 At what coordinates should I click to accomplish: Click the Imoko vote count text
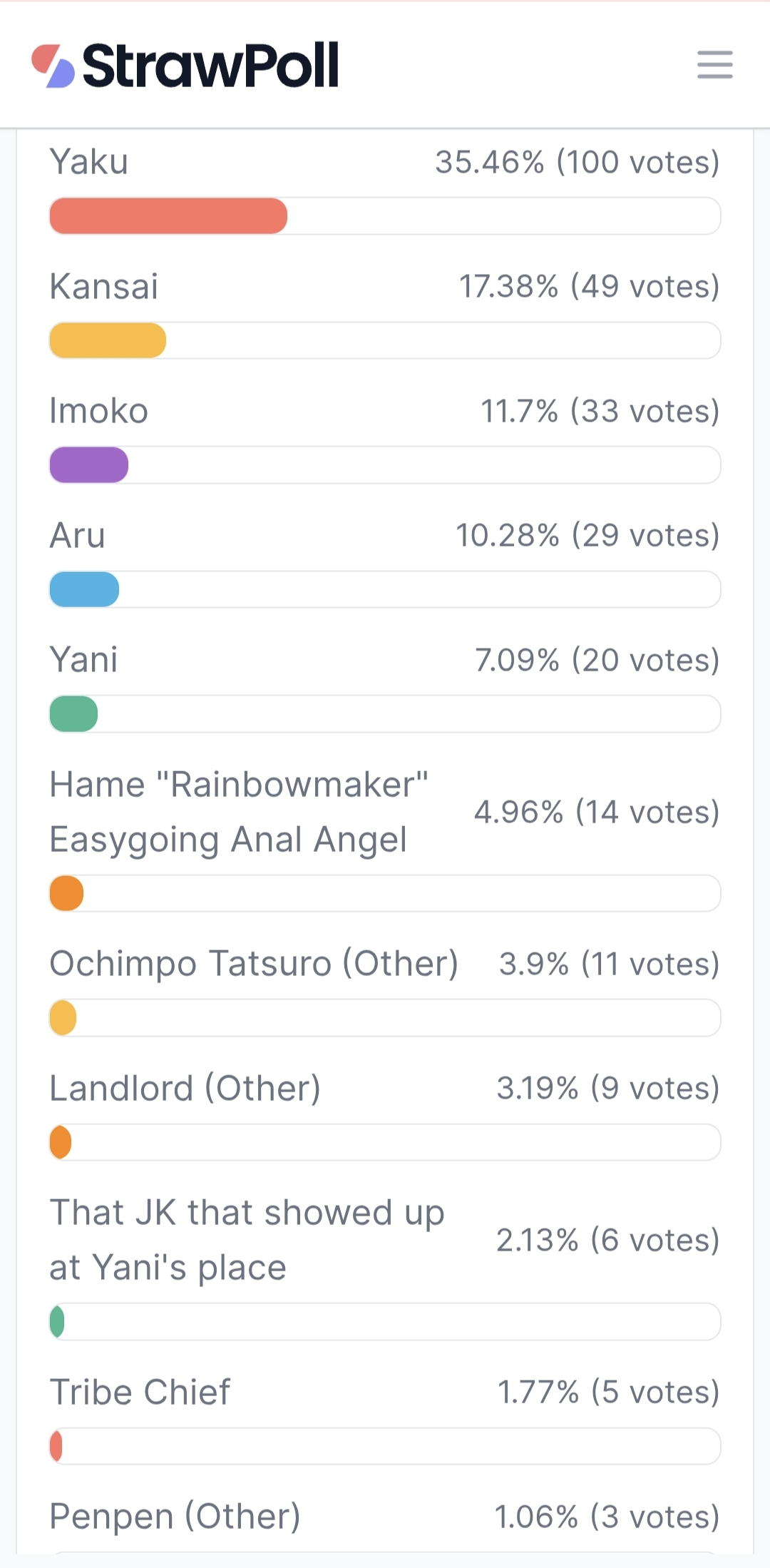[x=600, y=412]
